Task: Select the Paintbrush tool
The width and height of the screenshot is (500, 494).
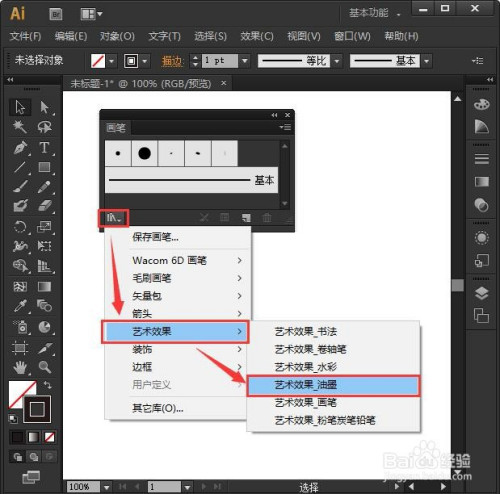Action: (20, 186)
